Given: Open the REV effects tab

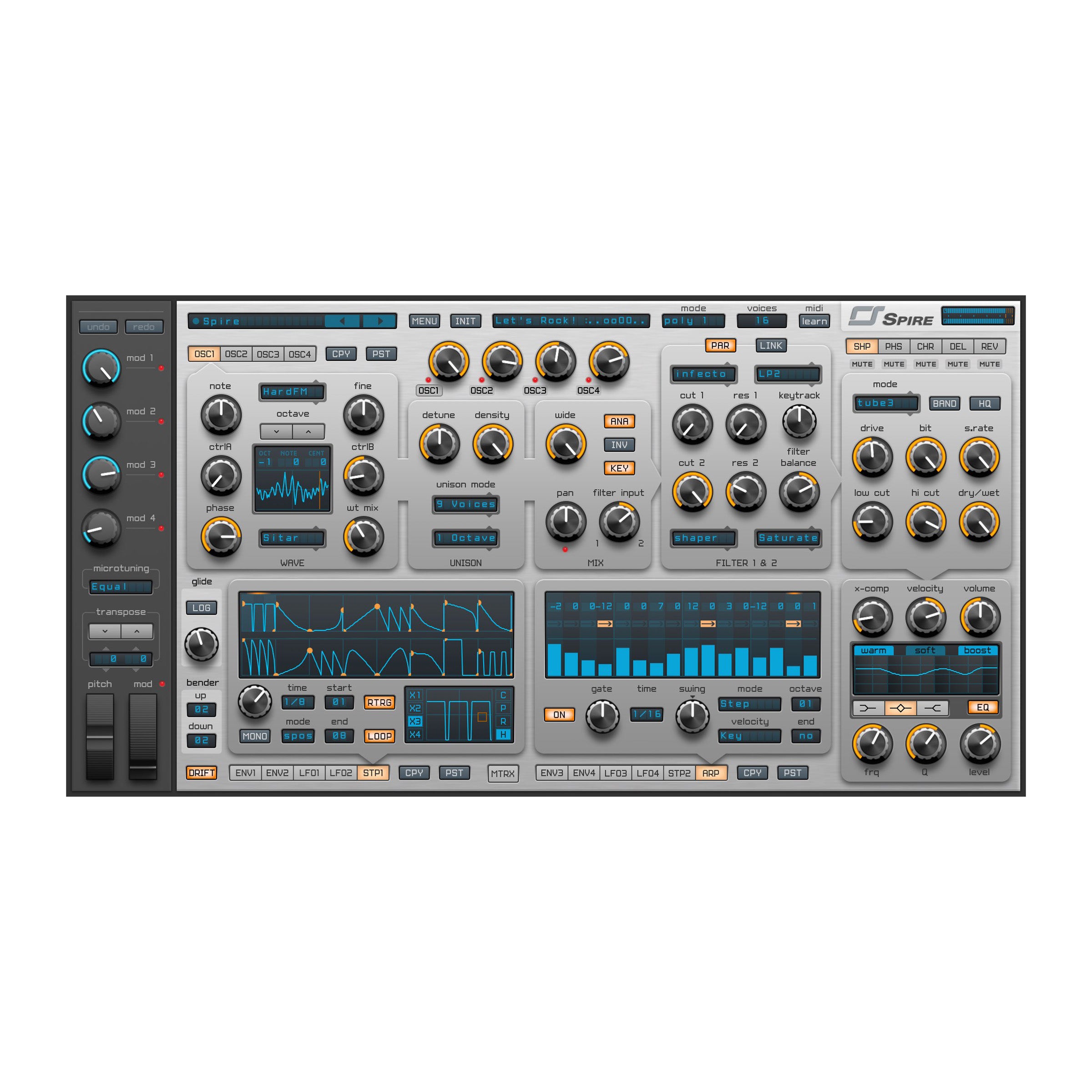Looking at the screenshot, I should (989, 346).
